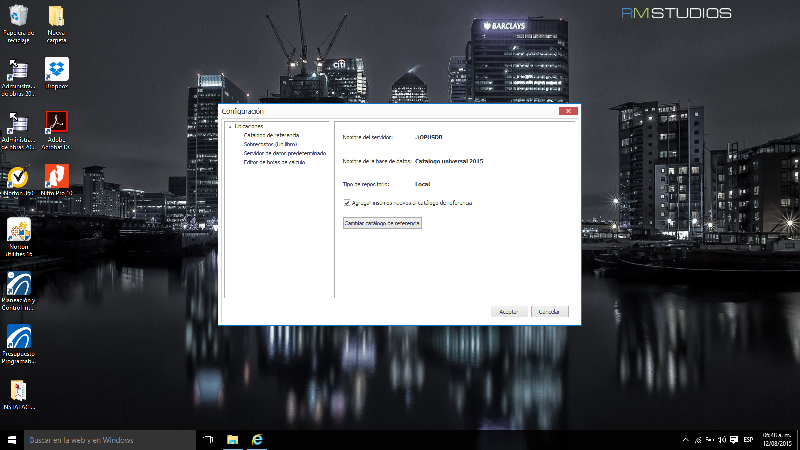
Task: Select Catálogo de referencia in the tree
Action: (x=271, y=135)
